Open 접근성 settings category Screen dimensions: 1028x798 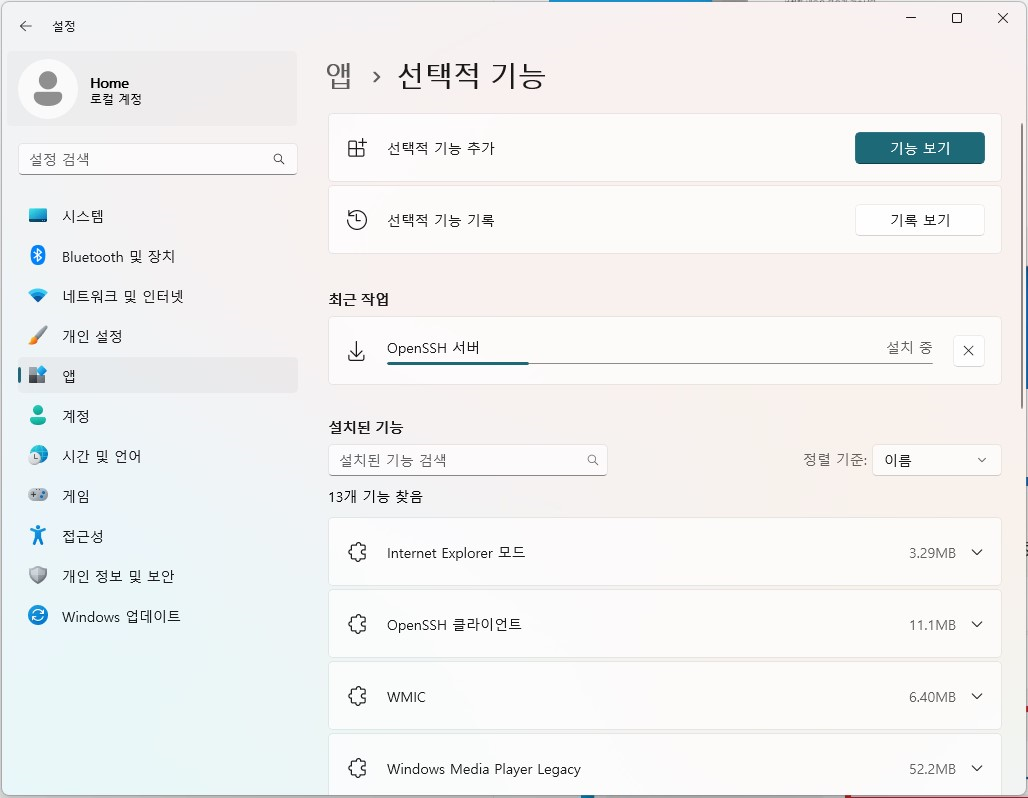point(158,535)
